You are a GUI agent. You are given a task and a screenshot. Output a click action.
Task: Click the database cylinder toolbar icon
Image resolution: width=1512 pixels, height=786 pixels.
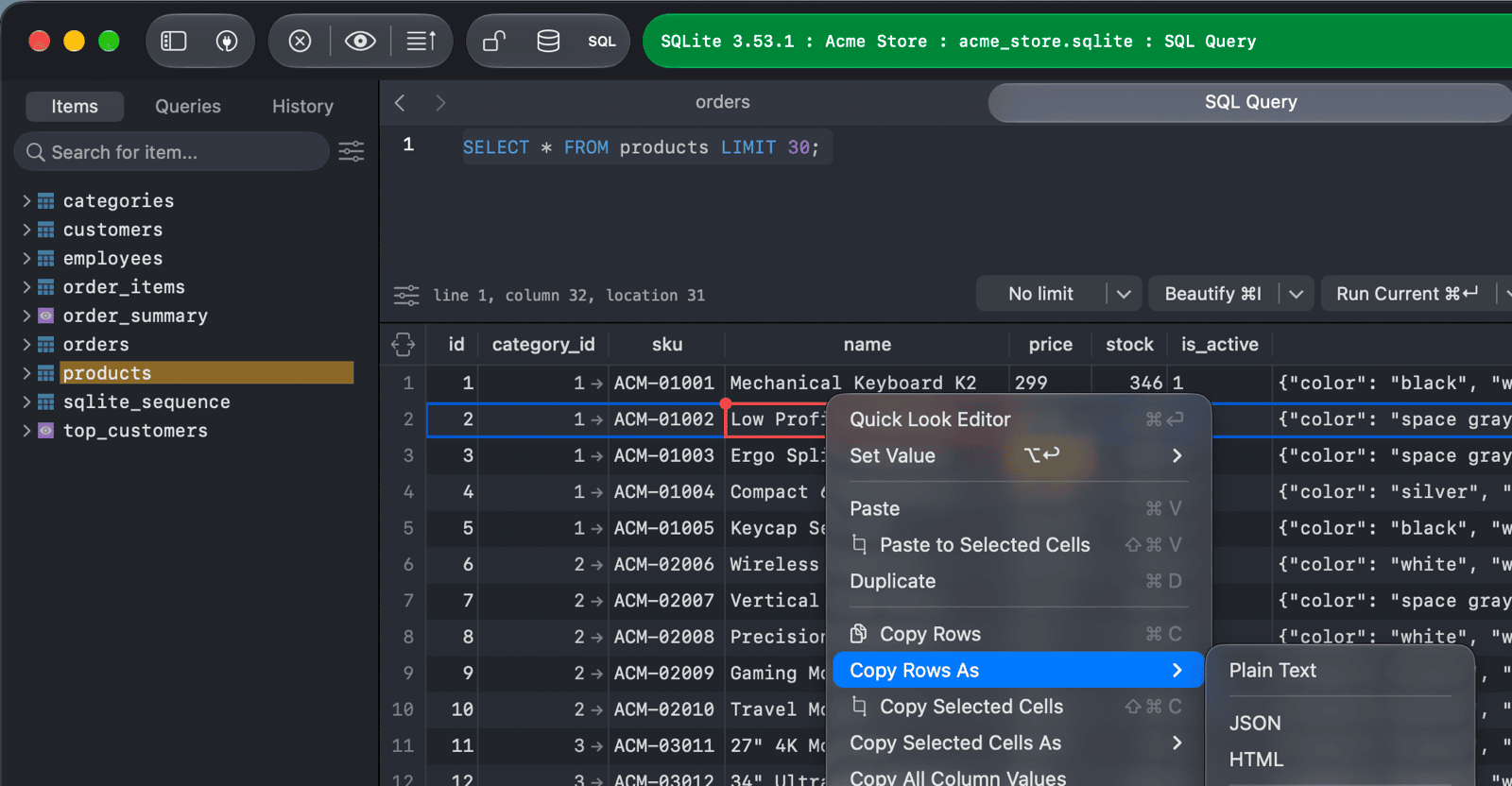548,41
